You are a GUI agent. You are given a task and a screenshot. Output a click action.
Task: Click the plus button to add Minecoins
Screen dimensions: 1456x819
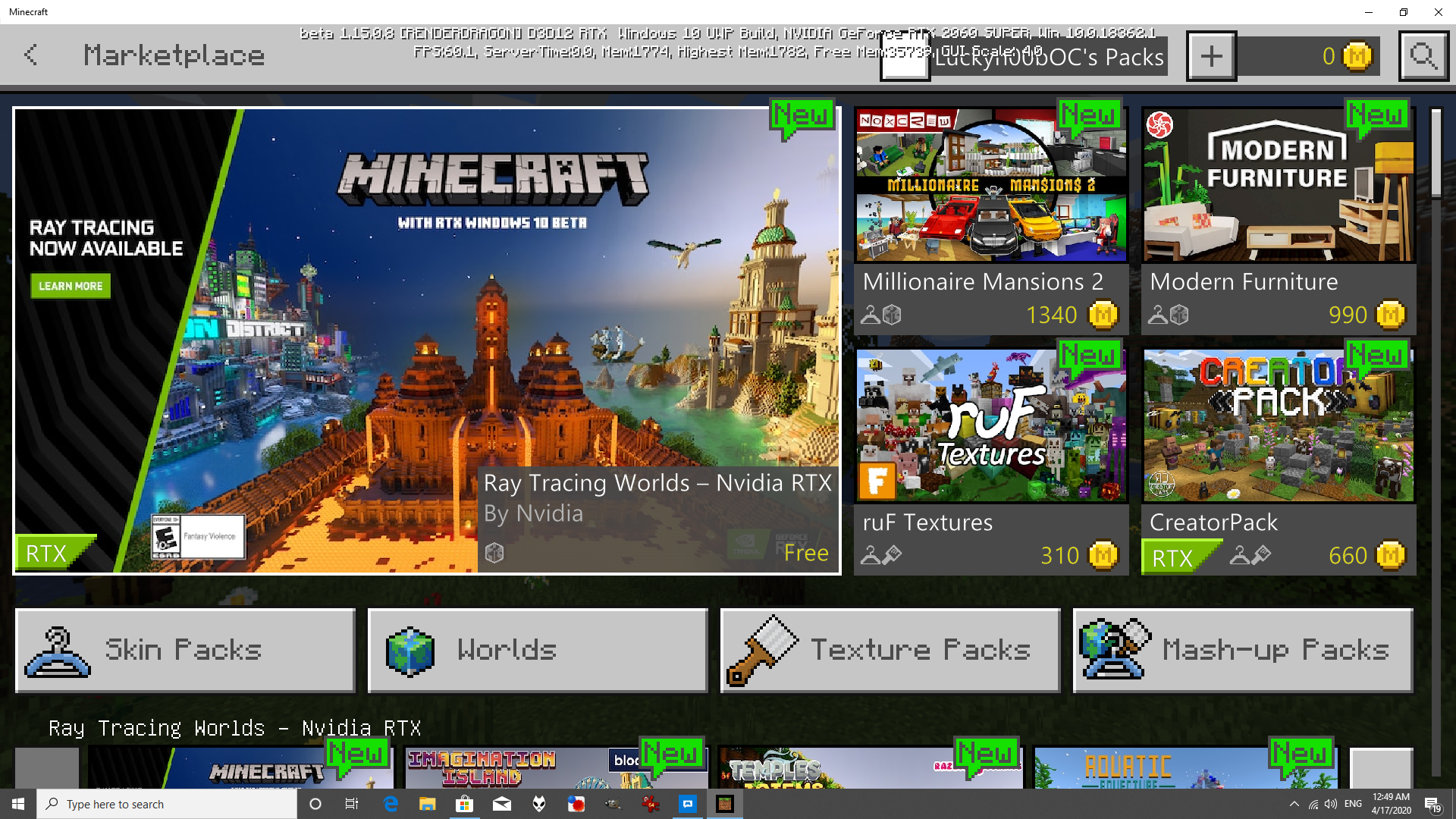click(x=1211, y=55)
